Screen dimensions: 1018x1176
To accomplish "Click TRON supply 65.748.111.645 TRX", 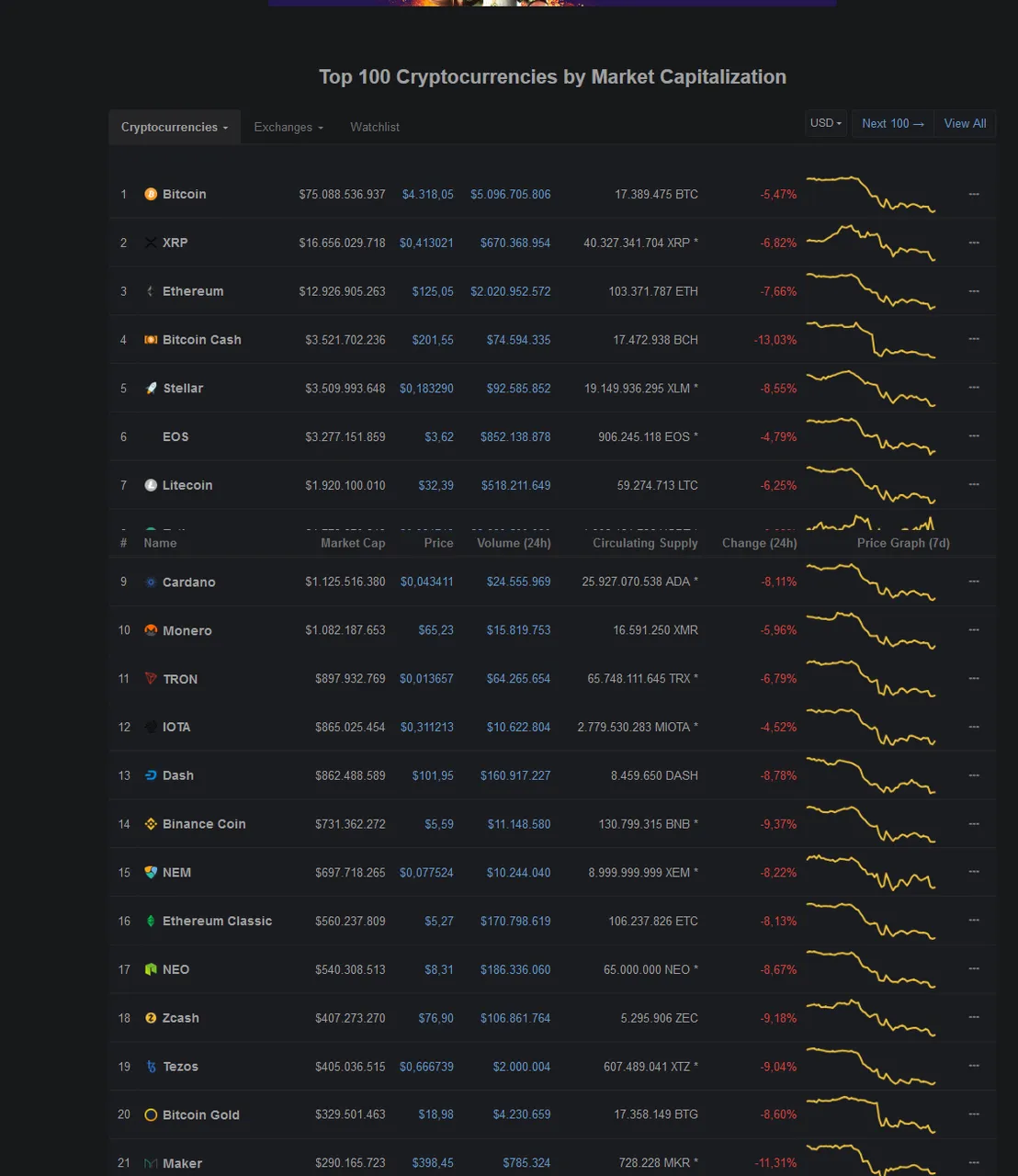I will click(643, 679).
